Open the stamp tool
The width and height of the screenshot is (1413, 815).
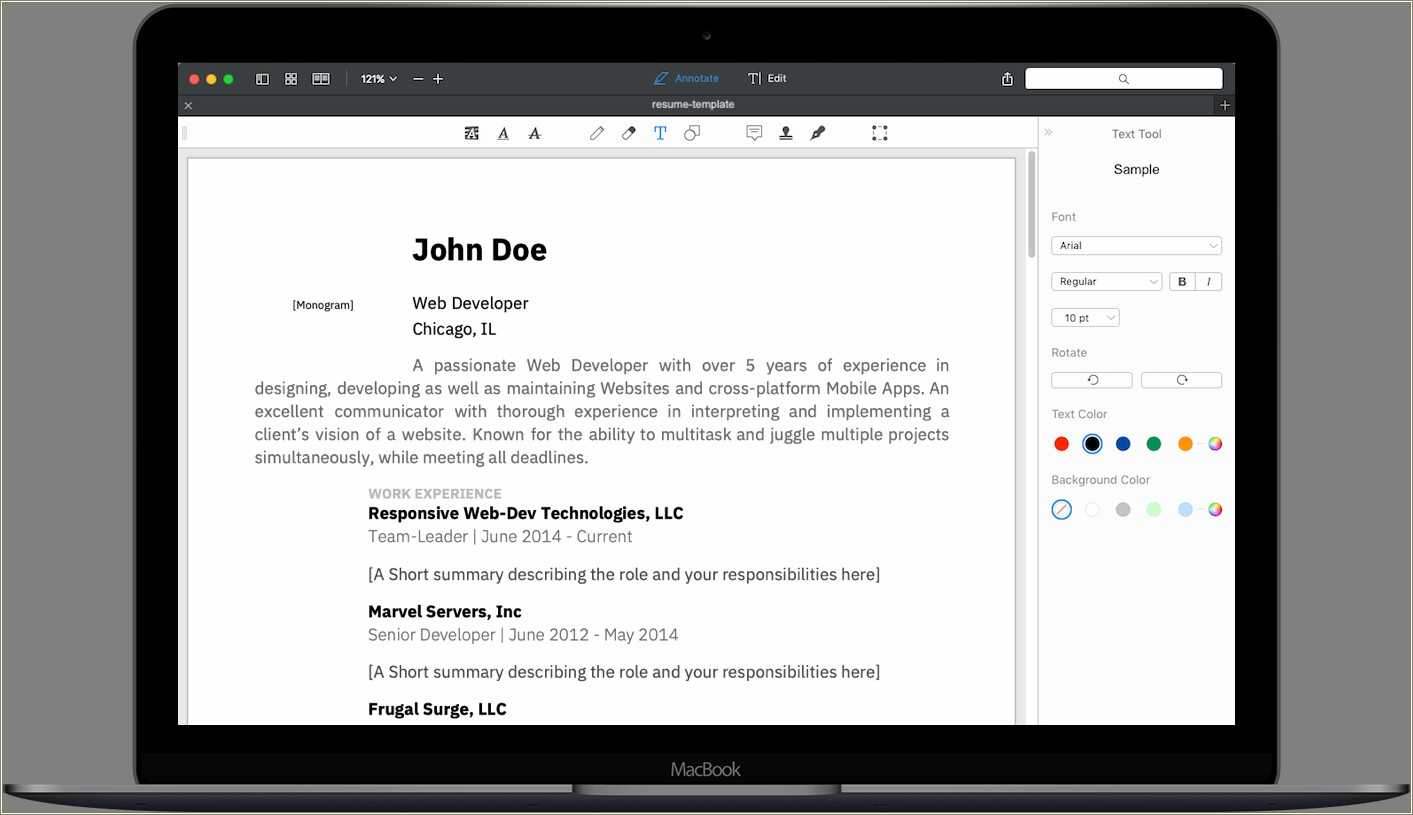(x=786, y=133)
